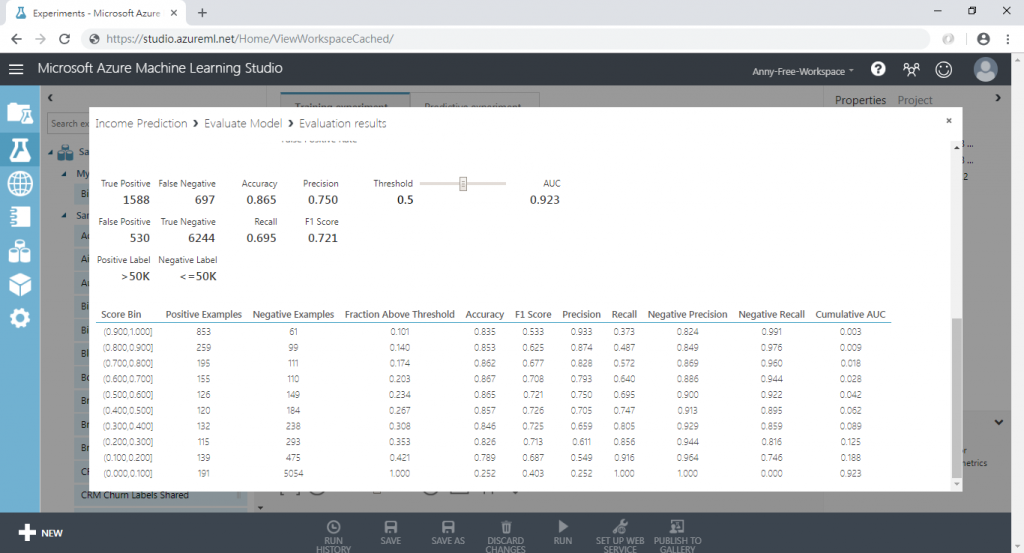
Task: Collapse the Saved Datasets tree node
Action: [x=51, y=152]
